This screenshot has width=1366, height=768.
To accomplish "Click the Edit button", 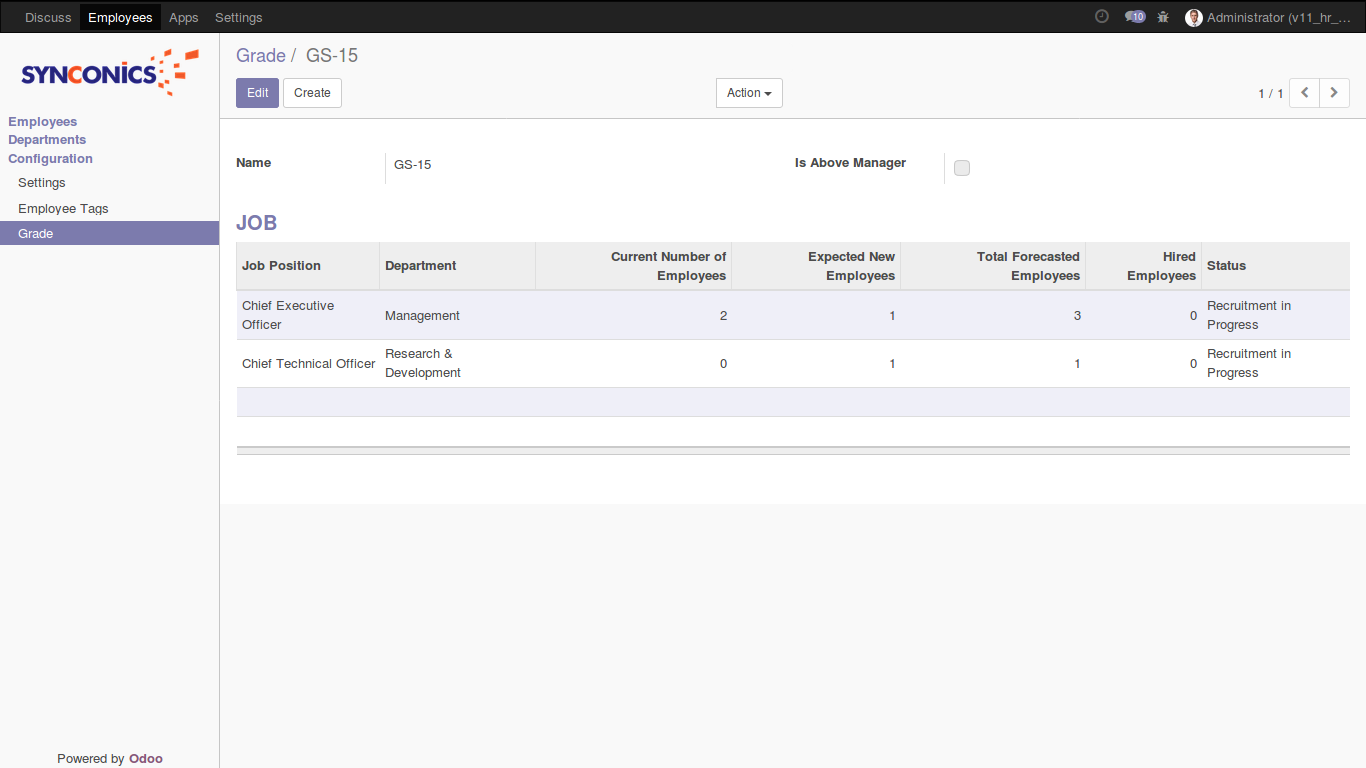I will pos(257,93).
